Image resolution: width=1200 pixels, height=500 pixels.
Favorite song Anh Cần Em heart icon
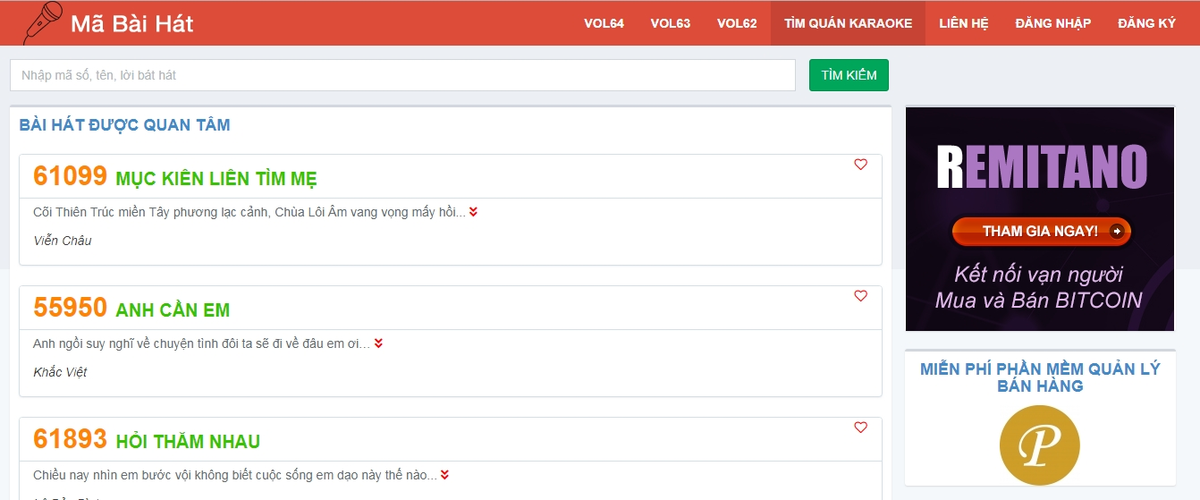point(861,296)
